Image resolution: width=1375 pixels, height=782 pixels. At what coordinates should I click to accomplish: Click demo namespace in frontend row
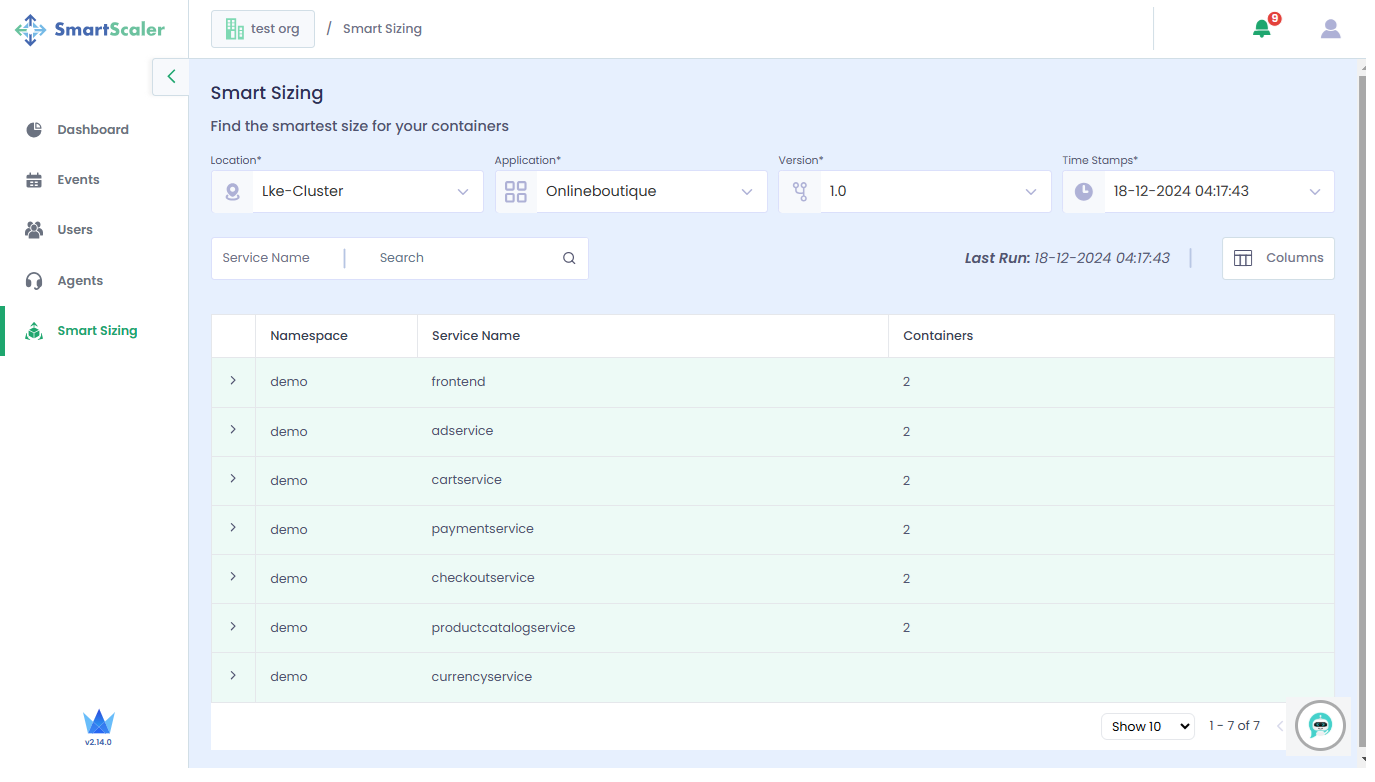tap(289, 382)
